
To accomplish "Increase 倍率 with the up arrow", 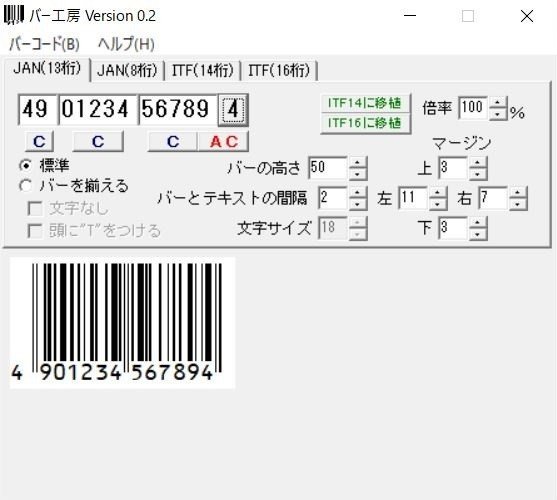I will click(498, 103).
